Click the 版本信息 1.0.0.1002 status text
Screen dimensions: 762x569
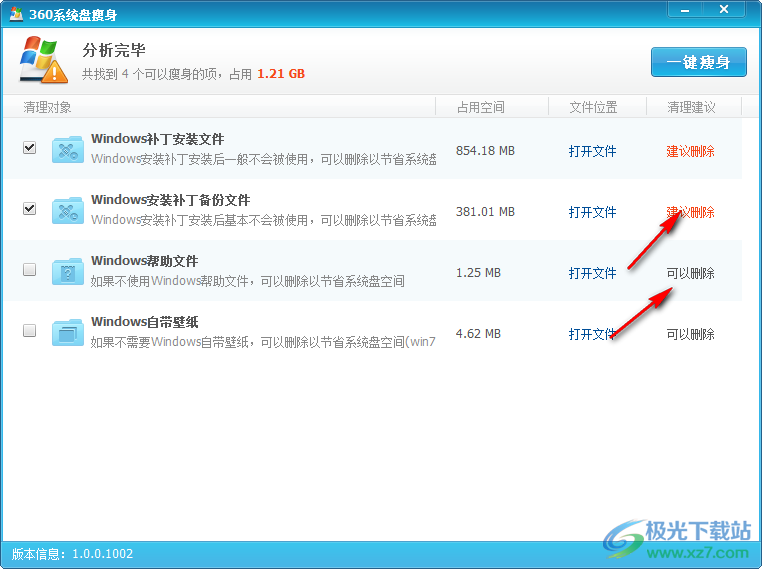[72, 554]
